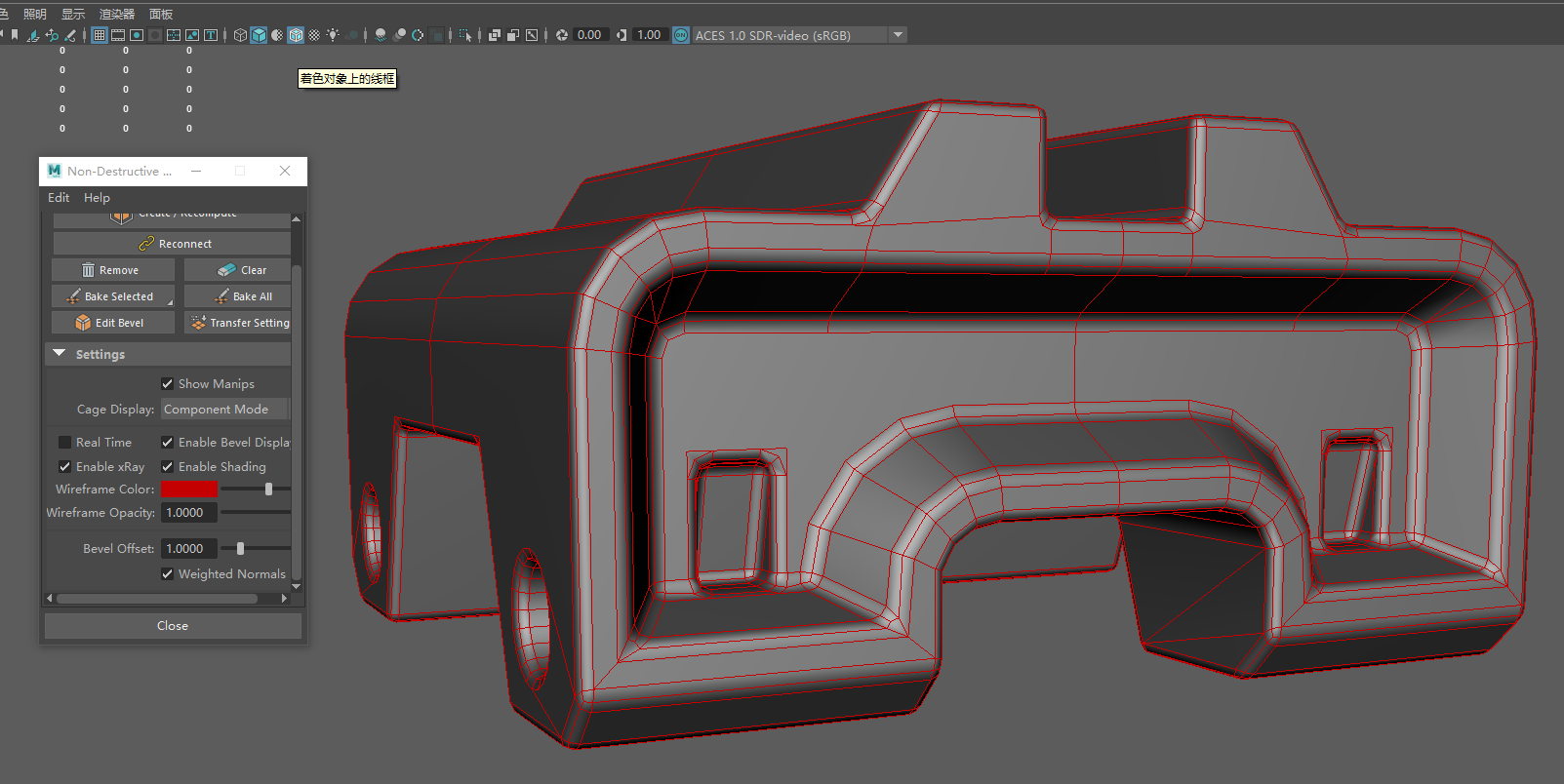This screenshot has width=1564, height=784.
Task: Click the Bevel Offset value field
Action: click(188, 549)
